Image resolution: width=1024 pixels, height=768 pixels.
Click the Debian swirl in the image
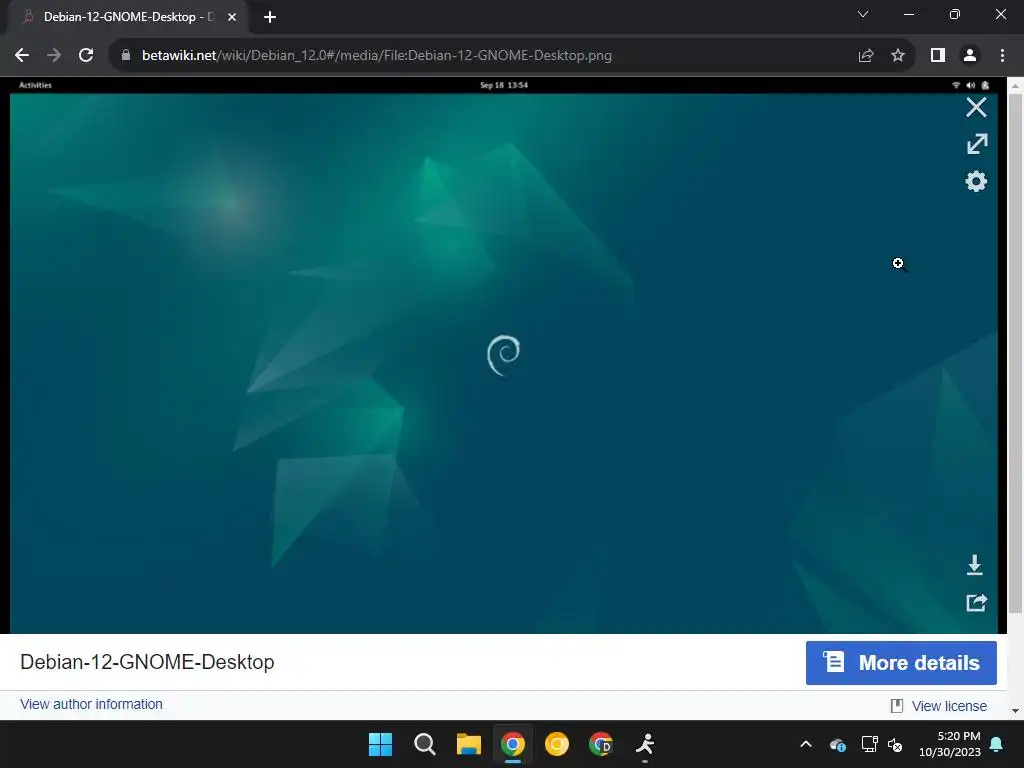[x=504, y=355]
